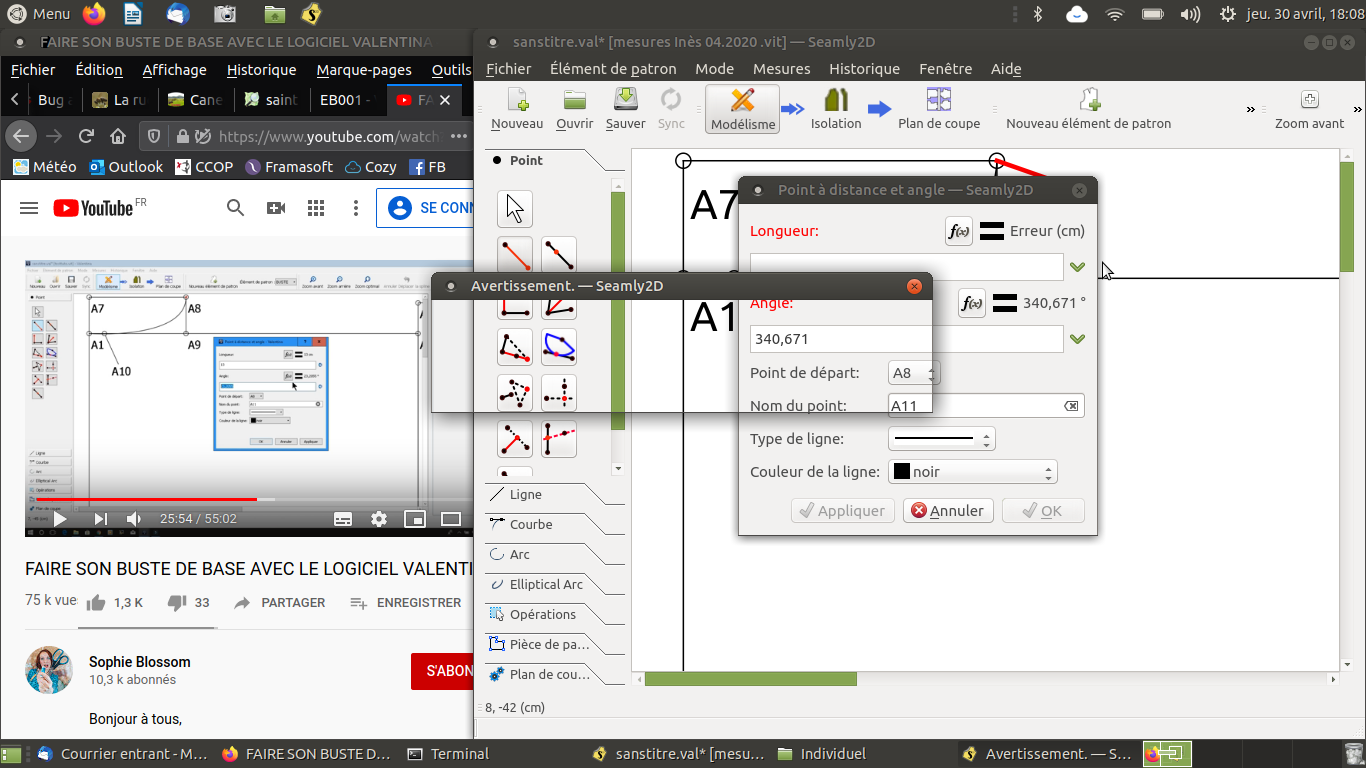The image size is (1366, 768).
Task: Select the arrow pointer tool
Action: [515, 209]
